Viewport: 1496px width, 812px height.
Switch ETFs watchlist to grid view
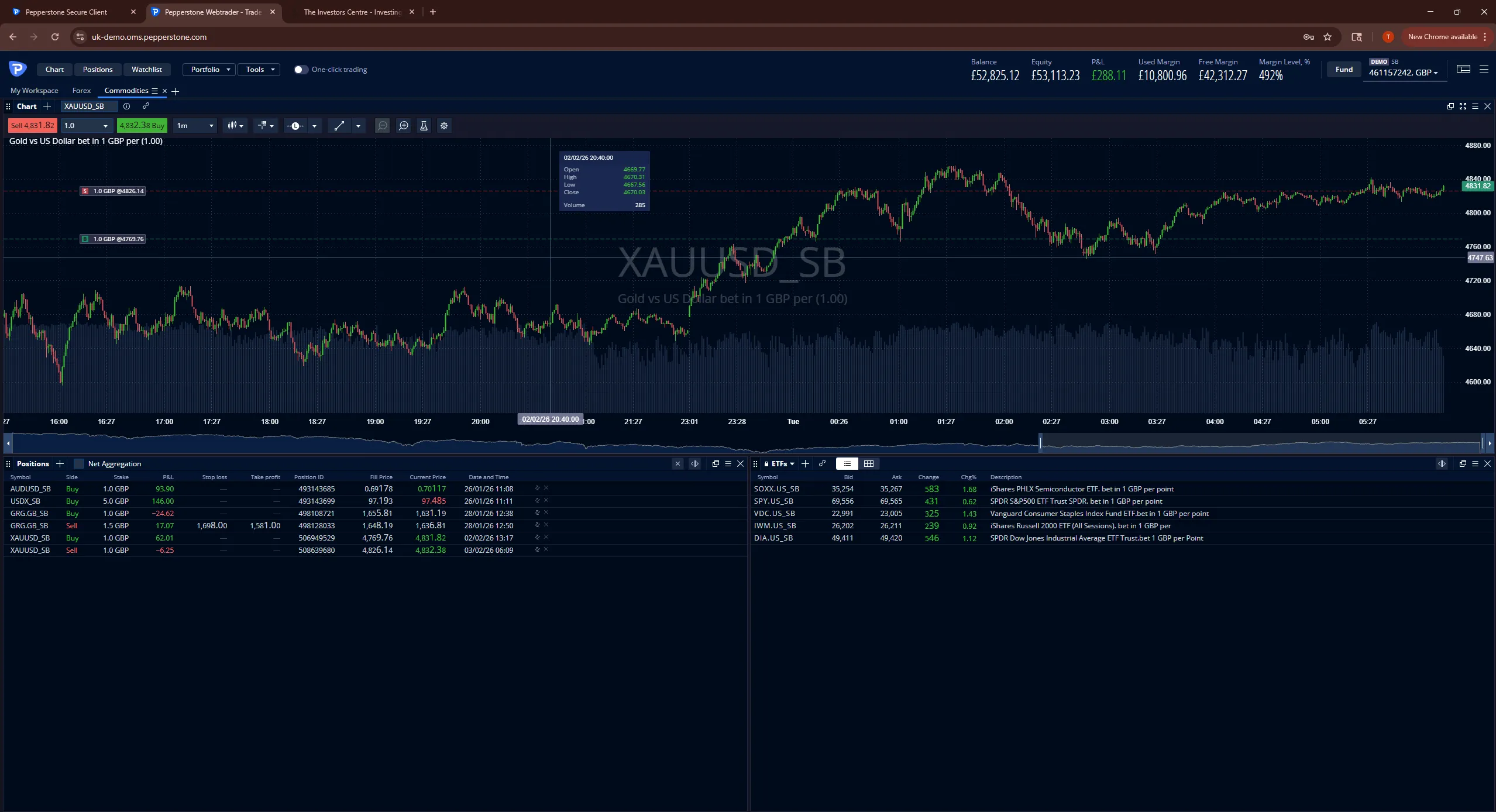tap(869, 463)
